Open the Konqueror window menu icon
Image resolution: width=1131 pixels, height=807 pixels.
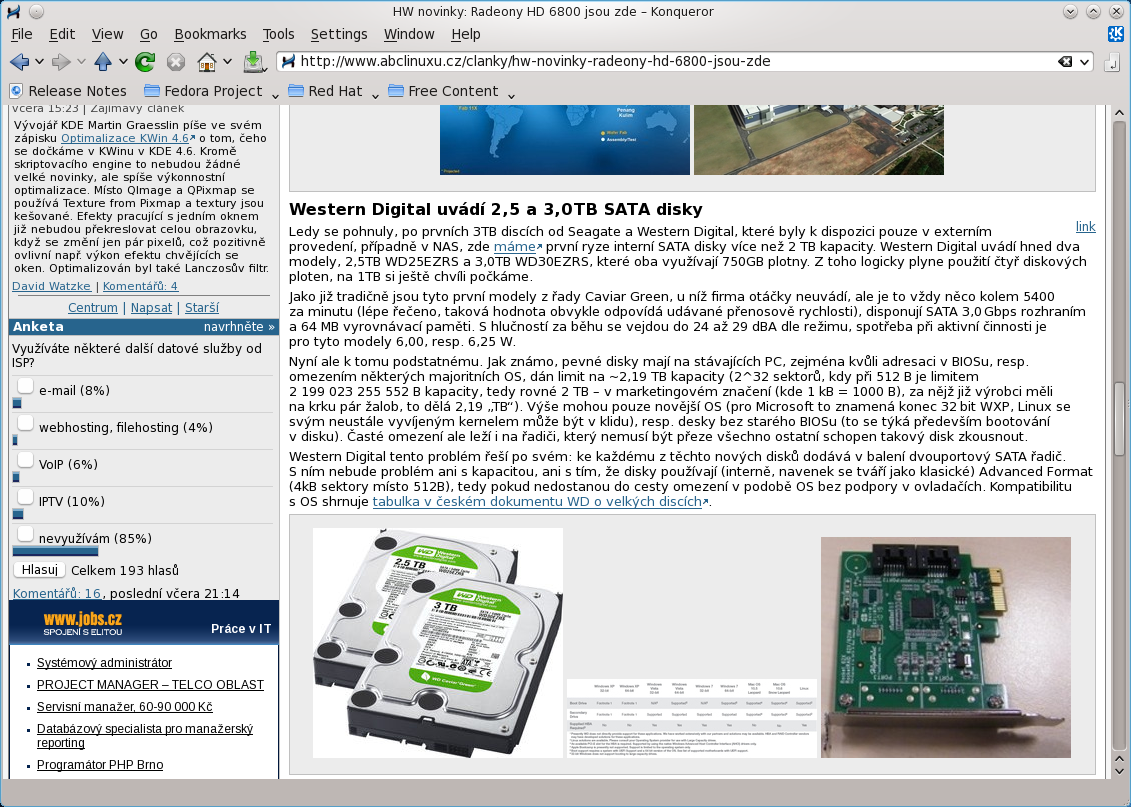13,12
